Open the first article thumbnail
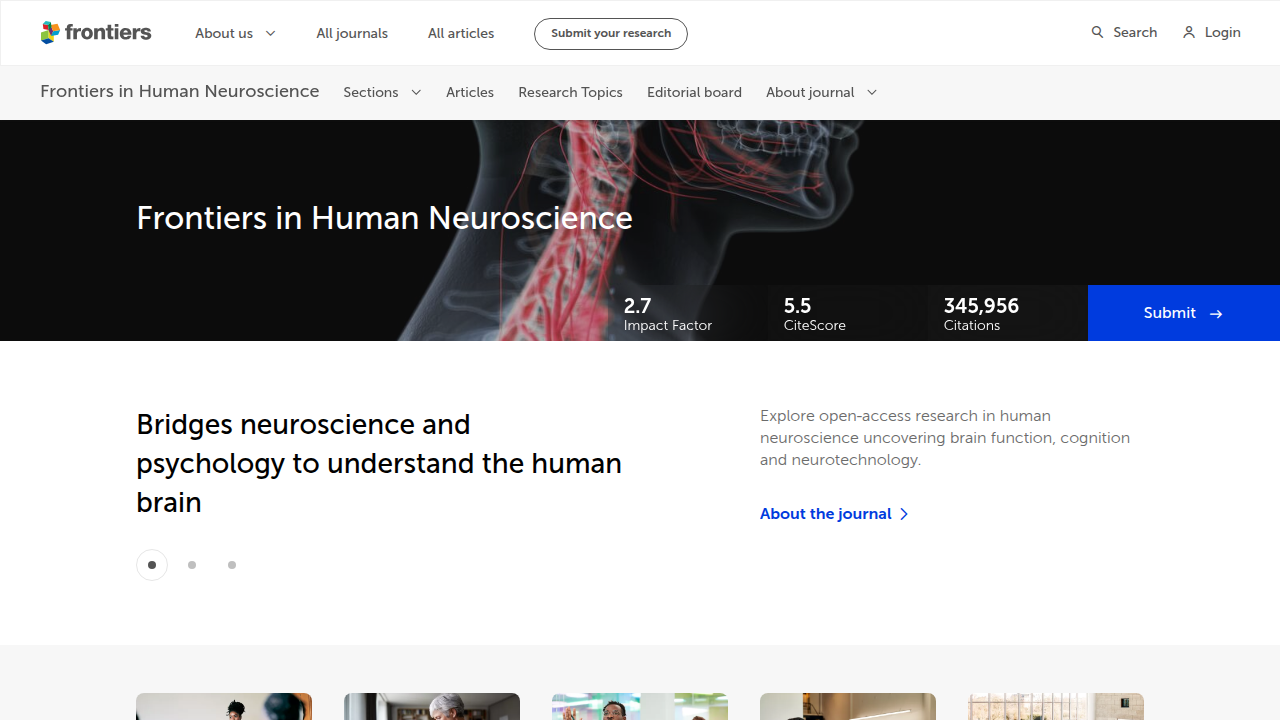The height and width of the screenshot is (720, 1280). [224, 706]
